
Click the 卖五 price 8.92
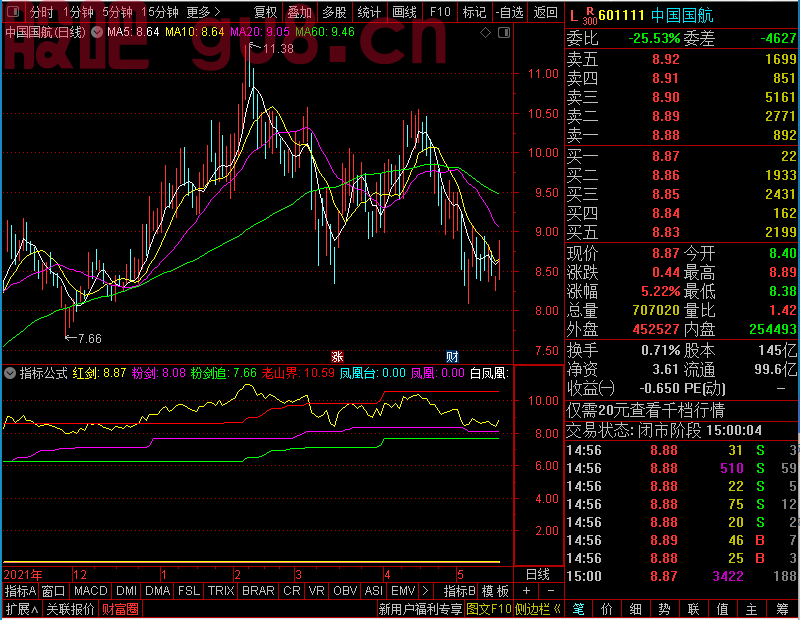point(666,59)
